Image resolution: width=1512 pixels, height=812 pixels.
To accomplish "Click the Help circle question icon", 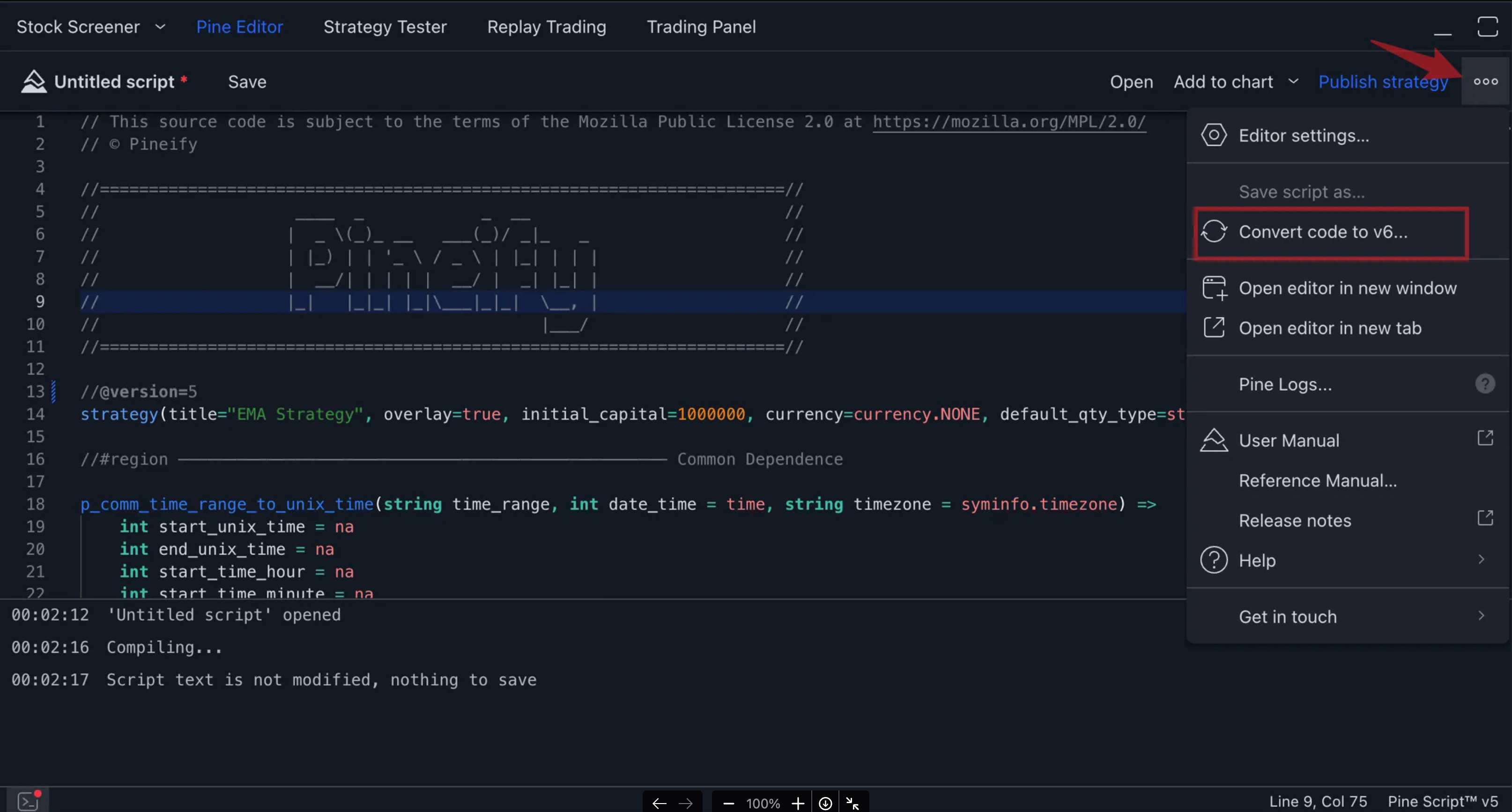I will point(1213,561).
